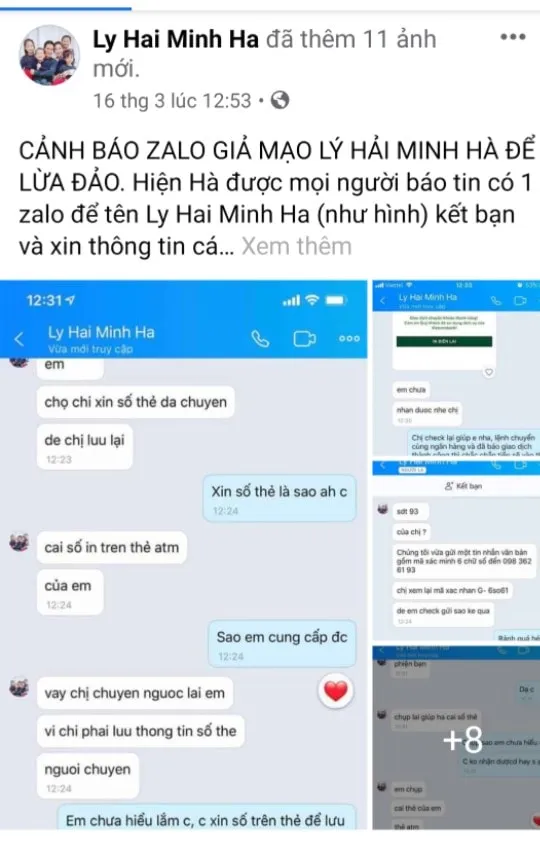Tap the red heart reaction icon

click(336, 691)
